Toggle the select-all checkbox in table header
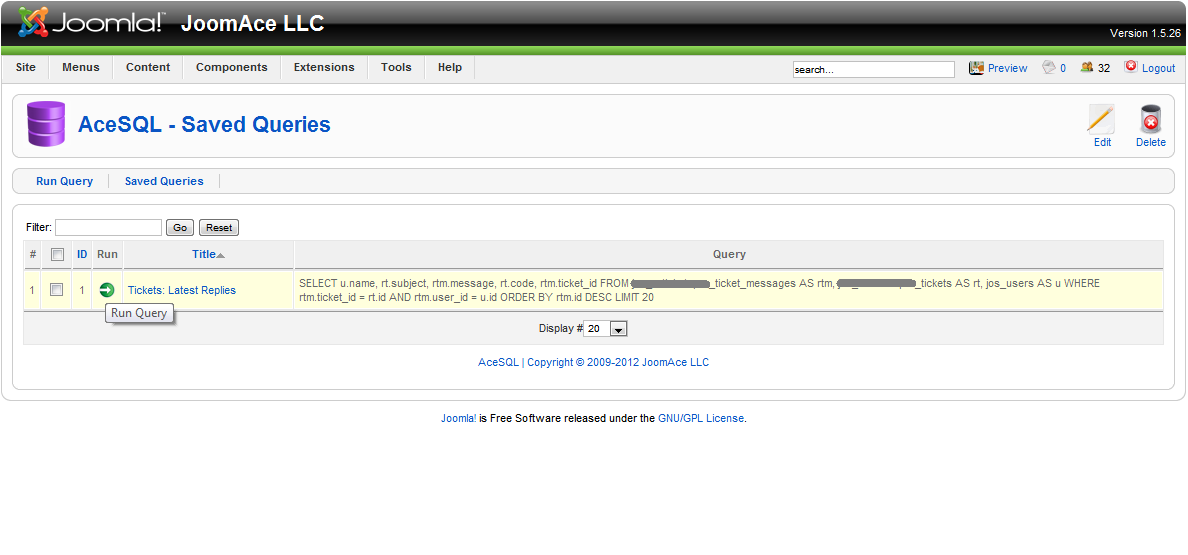The image size is (1188, 555). pyautogui.click(x=57, y=255)
